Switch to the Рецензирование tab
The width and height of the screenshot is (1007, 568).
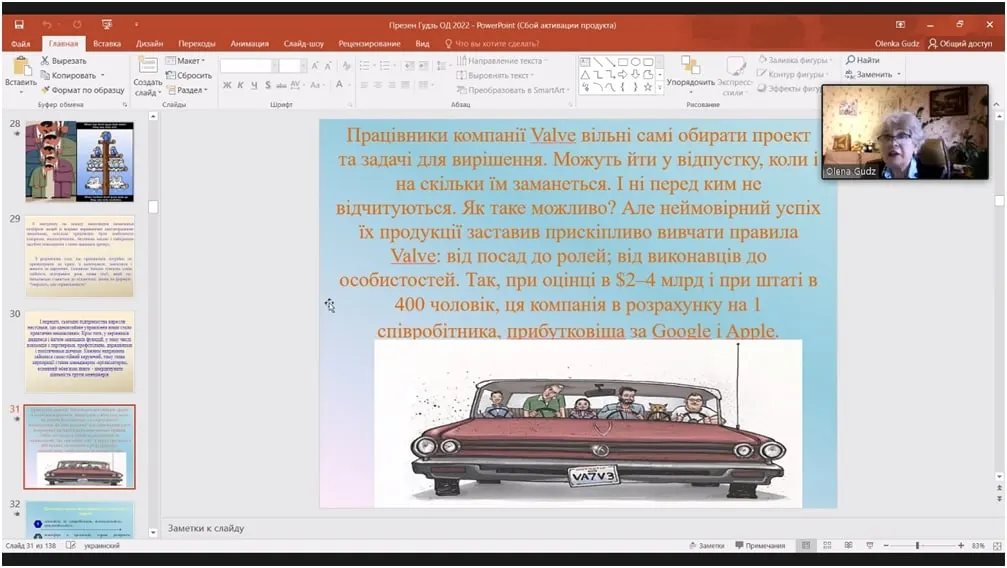[x=369, y=44]
